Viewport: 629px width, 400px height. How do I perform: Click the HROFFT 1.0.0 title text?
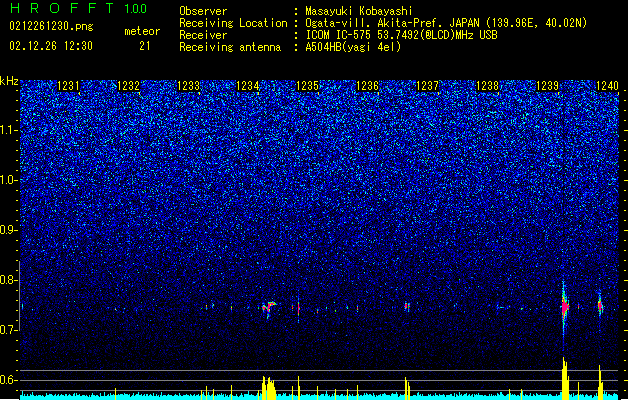[x=78, y=8]
